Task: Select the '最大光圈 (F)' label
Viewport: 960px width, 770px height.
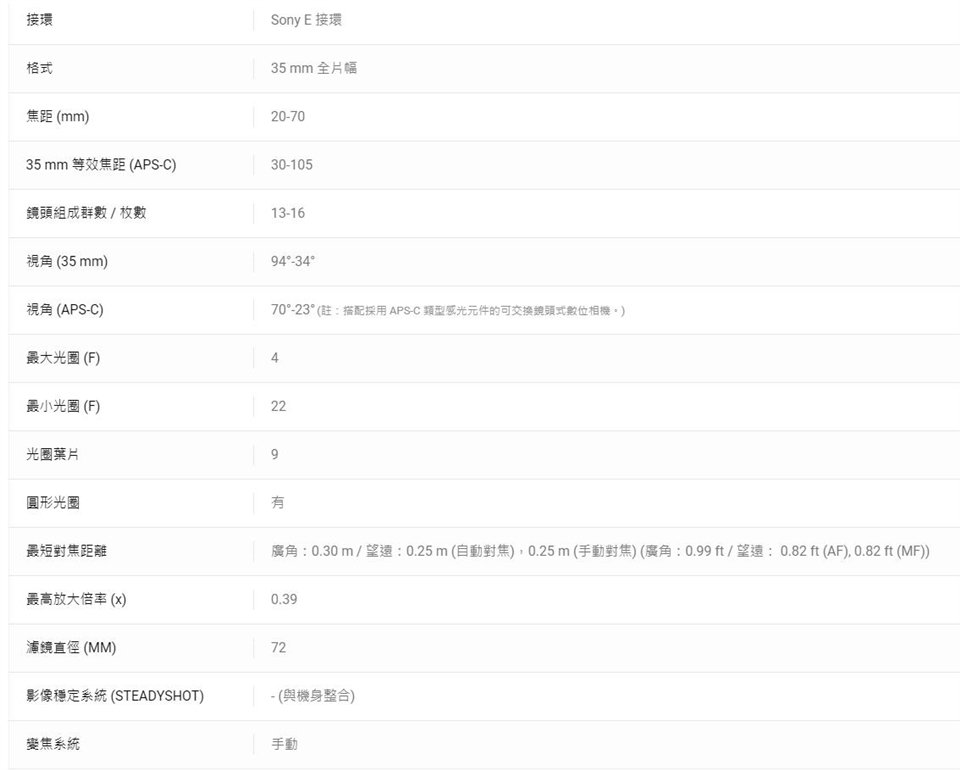Action: pyautogui.click(x=63, y=358)
